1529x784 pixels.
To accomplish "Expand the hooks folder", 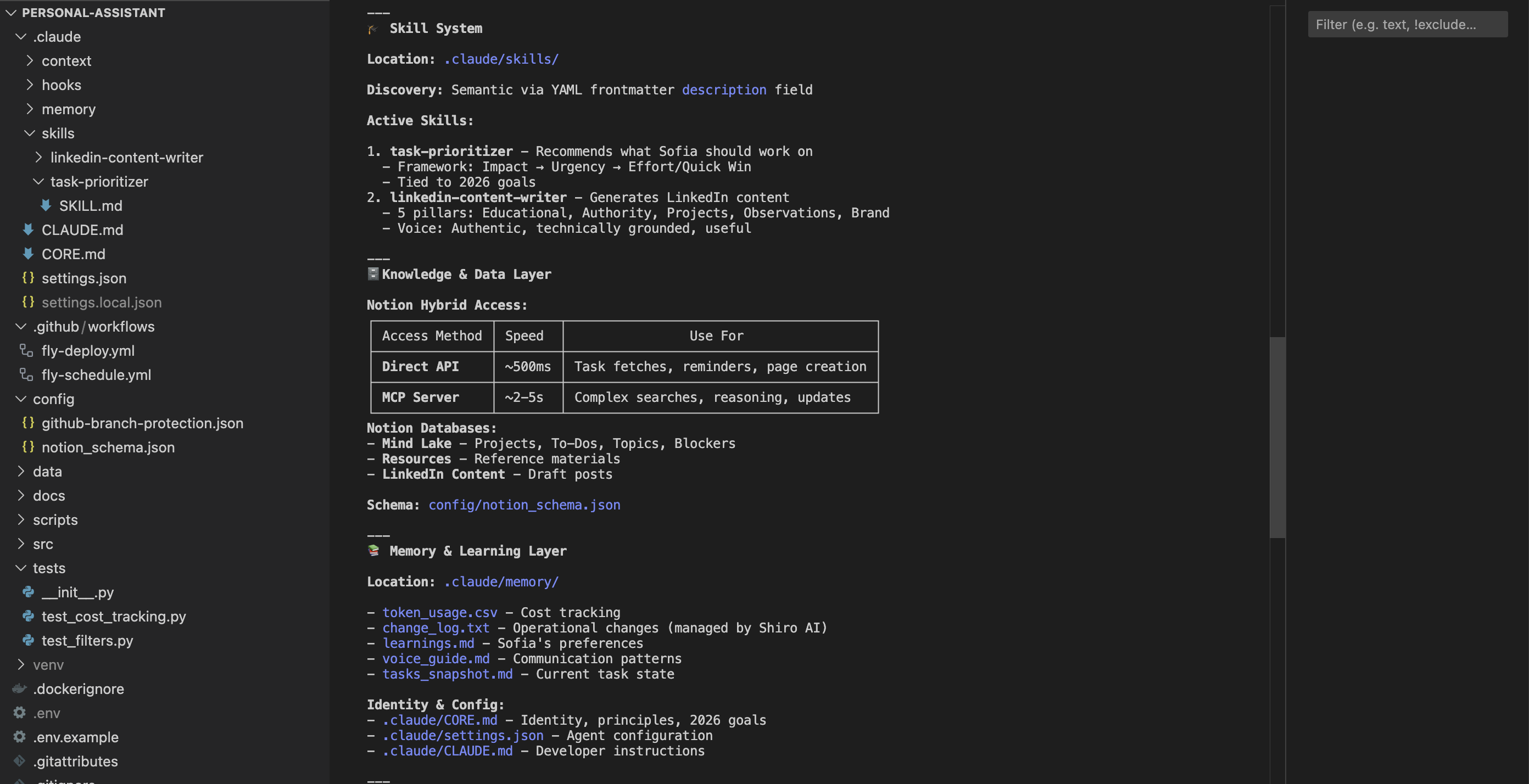I will 30,85.
